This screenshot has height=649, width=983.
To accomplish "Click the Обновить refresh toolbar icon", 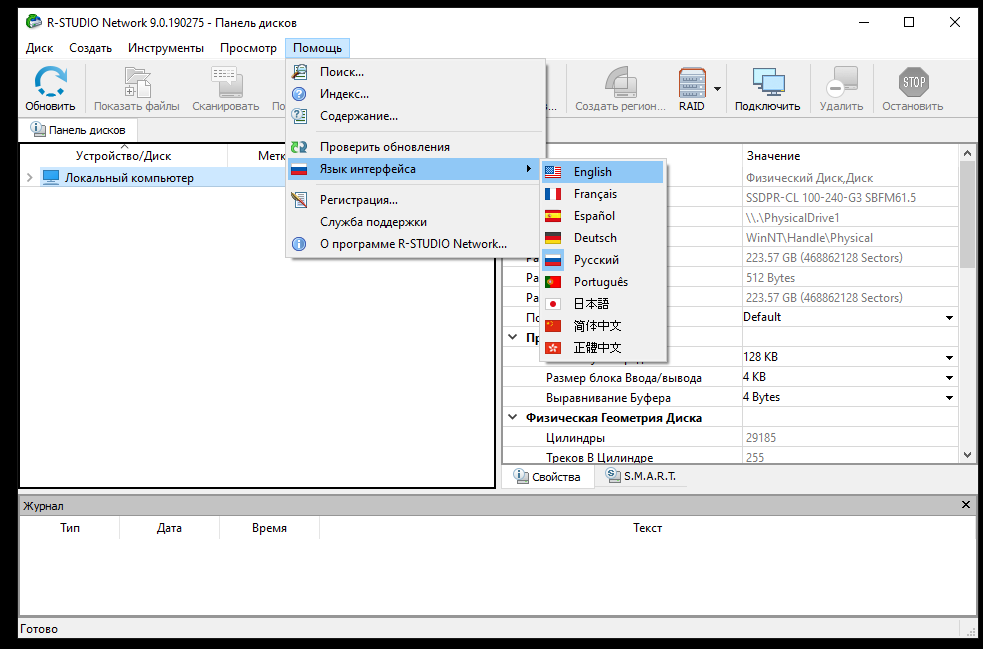I will 50,88.
